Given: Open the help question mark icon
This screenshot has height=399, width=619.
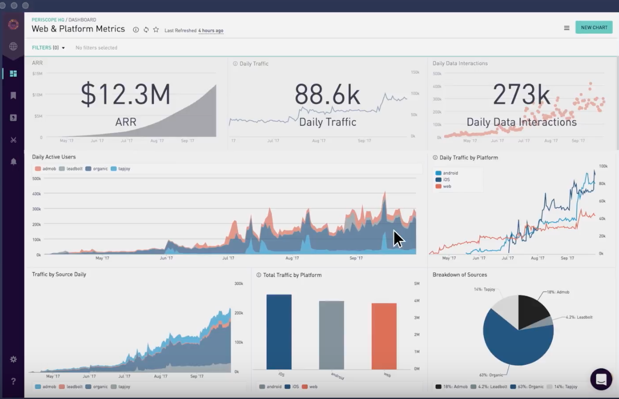Looking at the screenshot, I should [13, 381].
